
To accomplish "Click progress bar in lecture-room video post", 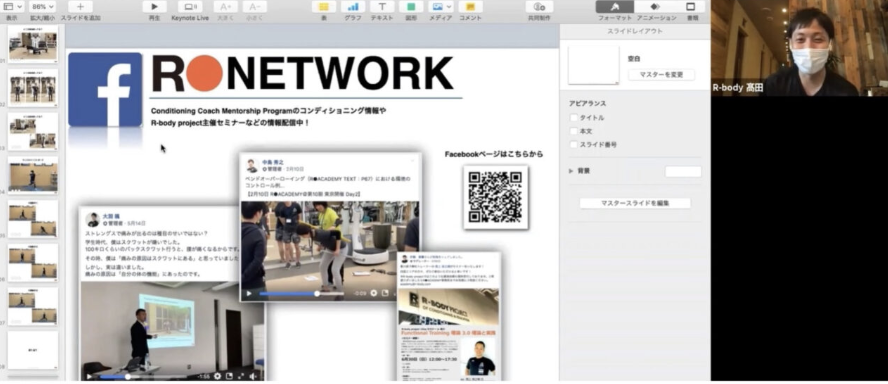I will click(x=143, y=376).
